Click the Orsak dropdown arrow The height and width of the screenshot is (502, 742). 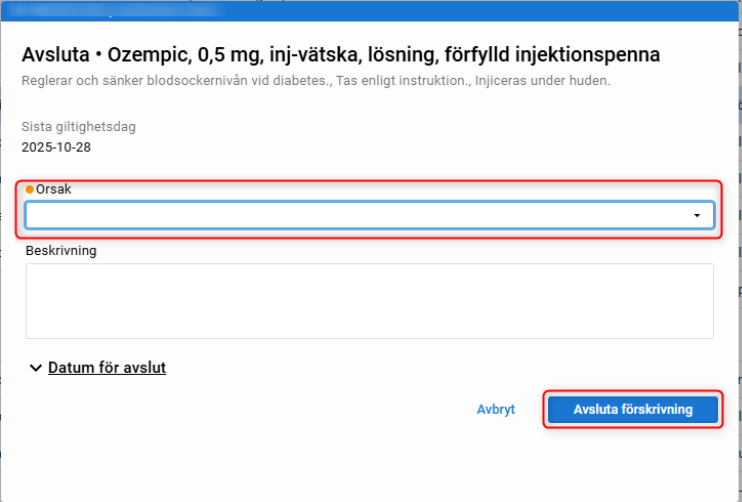pos(696,215)
